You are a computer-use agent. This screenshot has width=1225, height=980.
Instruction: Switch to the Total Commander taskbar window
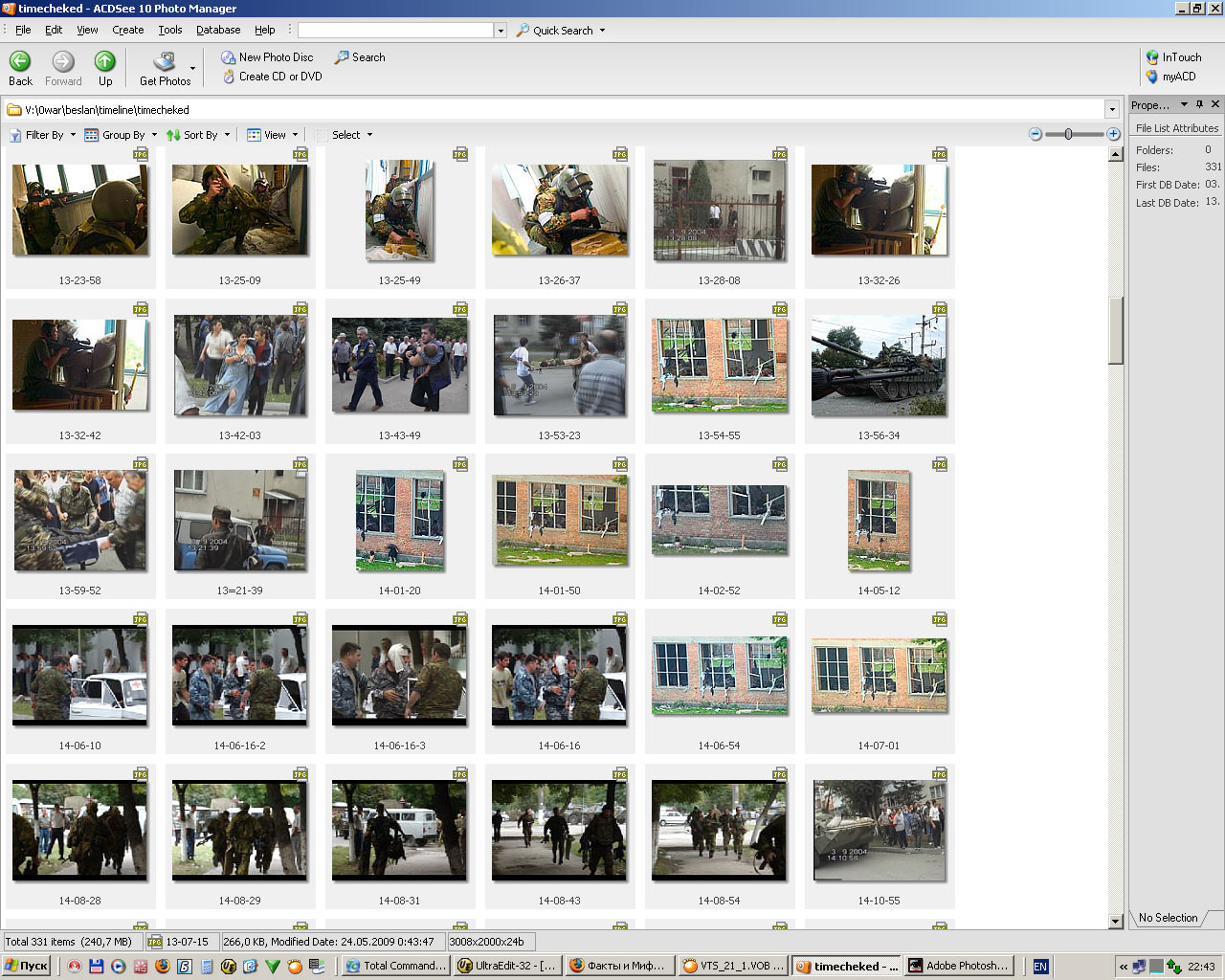[x=395, y=966]
